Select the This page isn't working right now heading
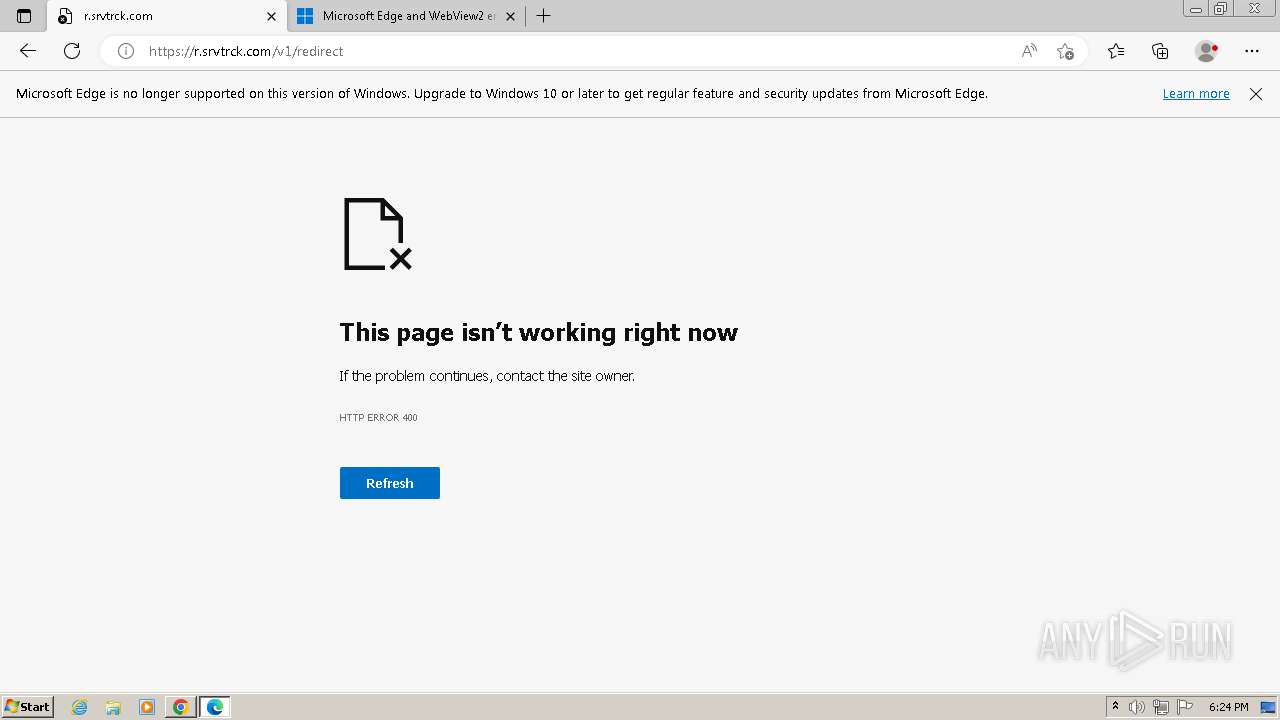 (x=538, y=333)
